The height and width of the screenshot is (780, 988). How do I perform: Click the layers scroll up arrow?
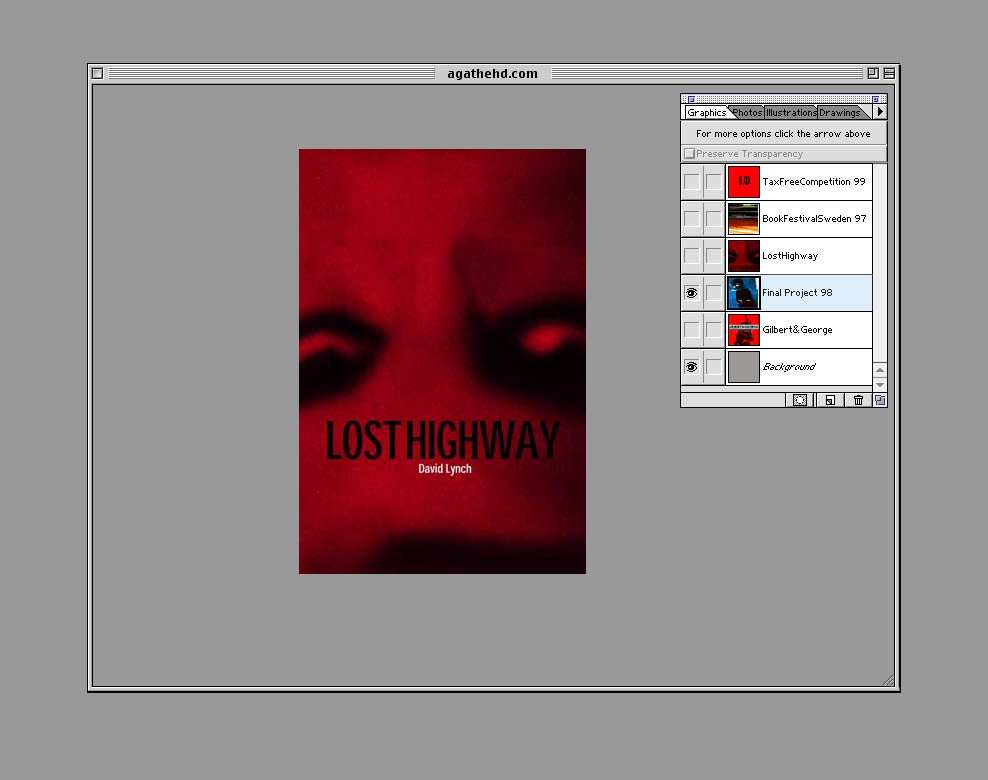point(880,370)
